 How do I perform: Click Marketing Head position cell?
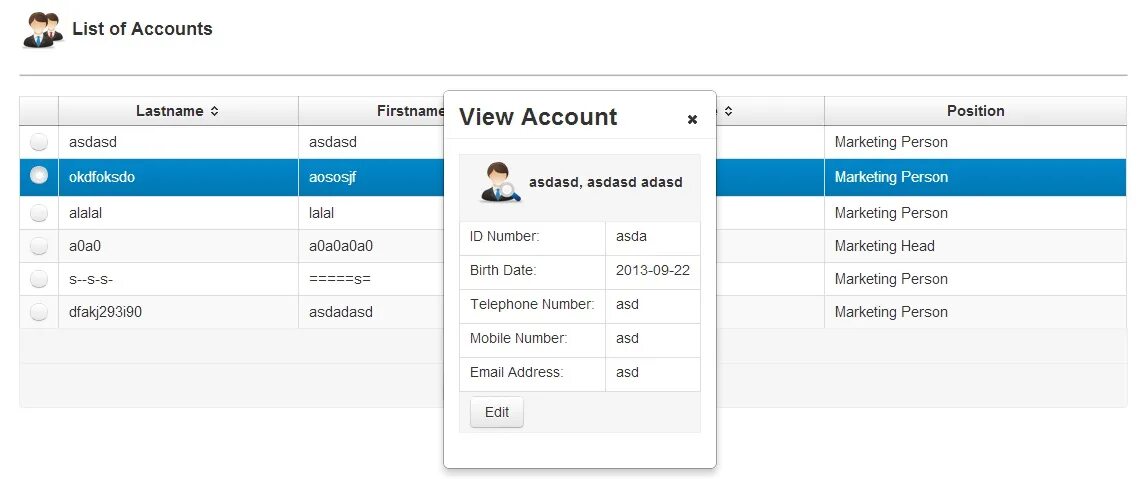click(884, 246)
